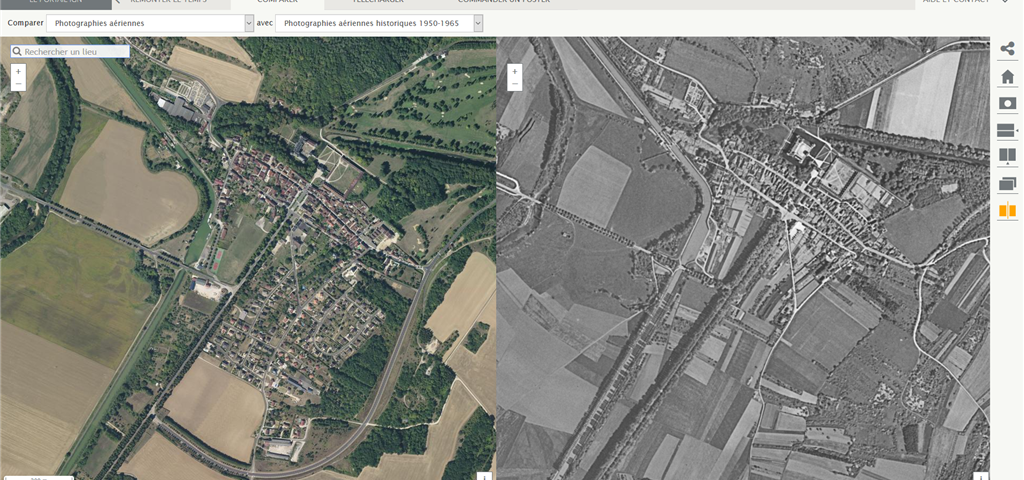
Task: Click the home icon in right sidebar
Action: pyautogui.click(x=1007, y=76)
